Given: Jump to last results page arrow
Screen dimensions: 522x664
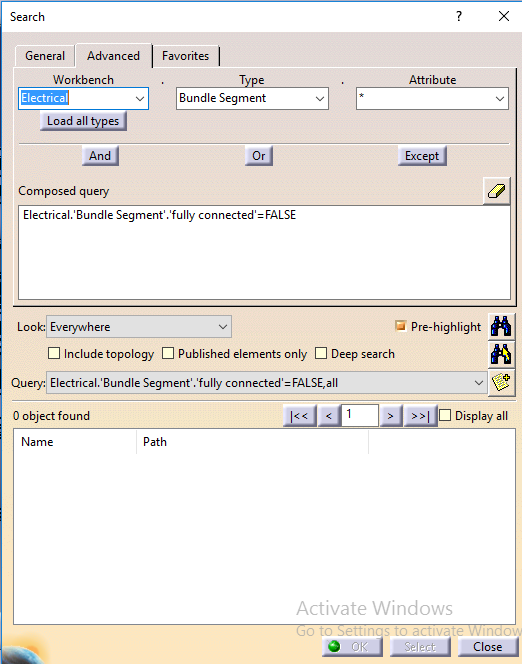Looking at the screenshot, I should click(420, 416).
